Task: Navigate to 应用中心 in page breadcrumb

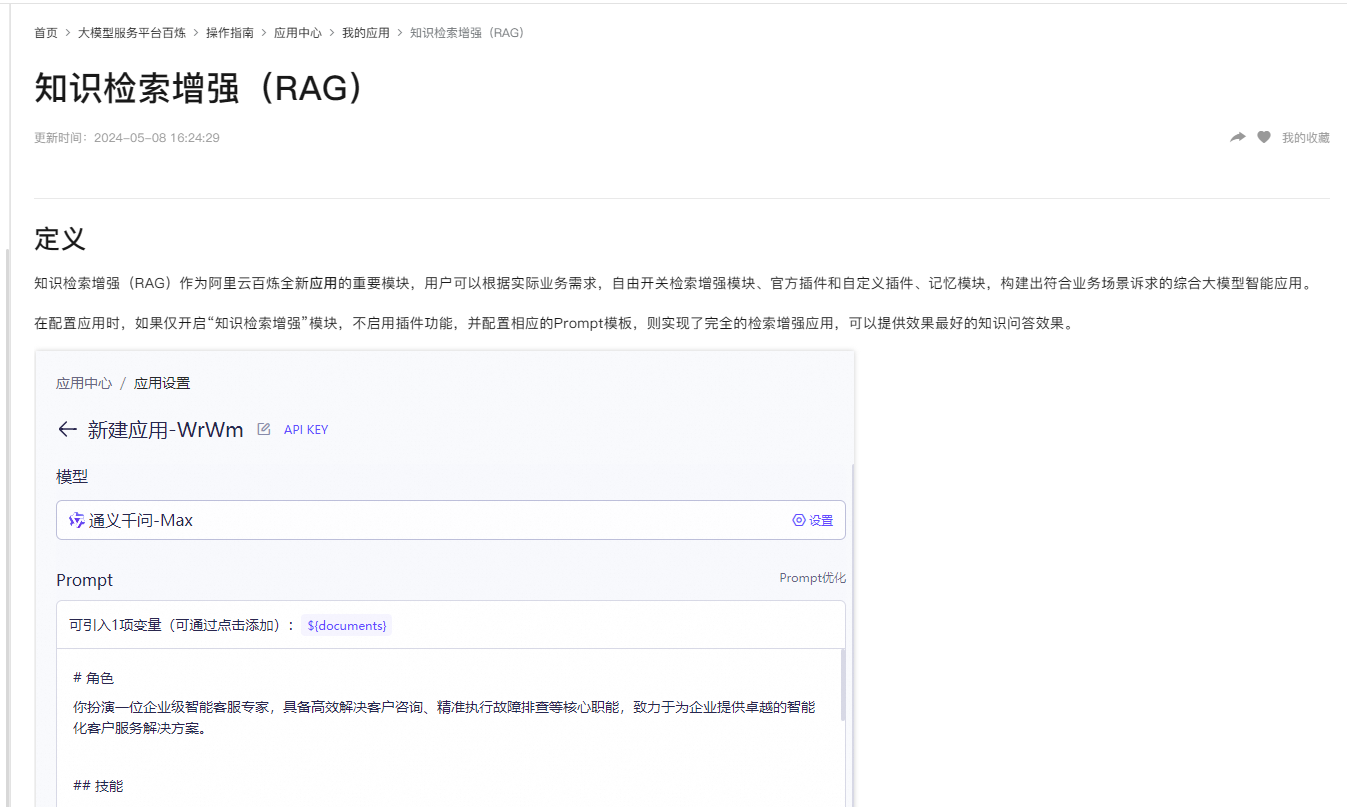Action: 298,33
